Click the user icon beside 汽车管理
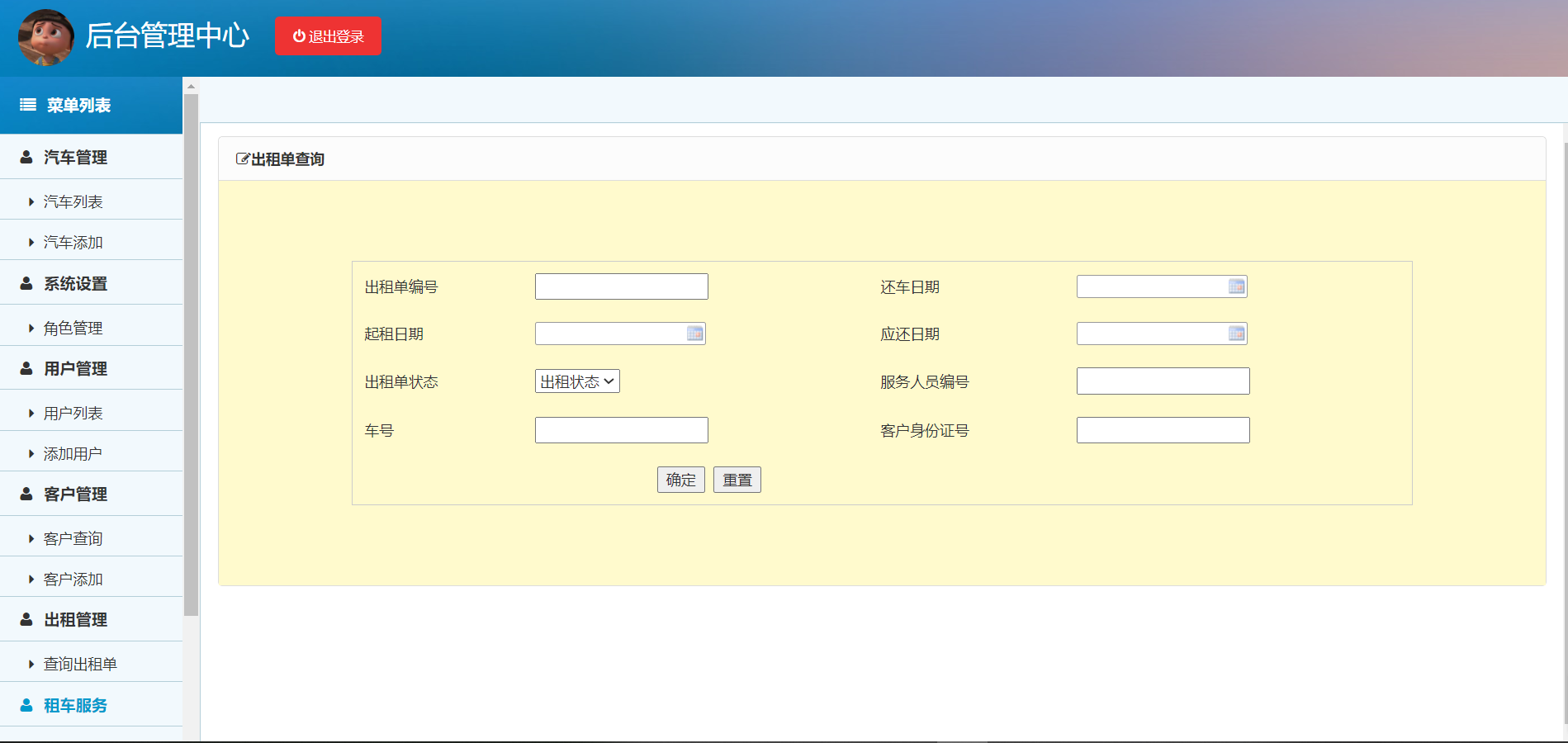Viewport: 1568px width, 743px height. click(26, 157)
